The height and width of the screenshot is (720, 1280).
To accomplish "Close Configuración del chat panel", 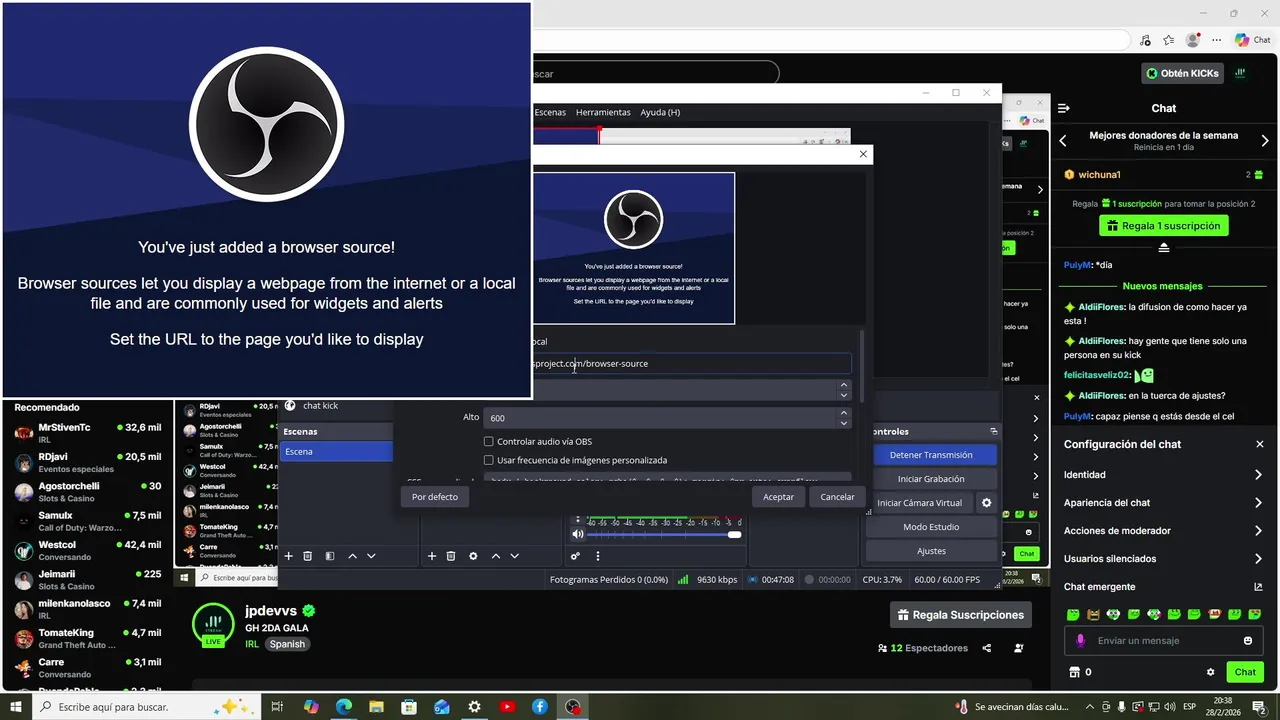I will tap(1260, 444).
